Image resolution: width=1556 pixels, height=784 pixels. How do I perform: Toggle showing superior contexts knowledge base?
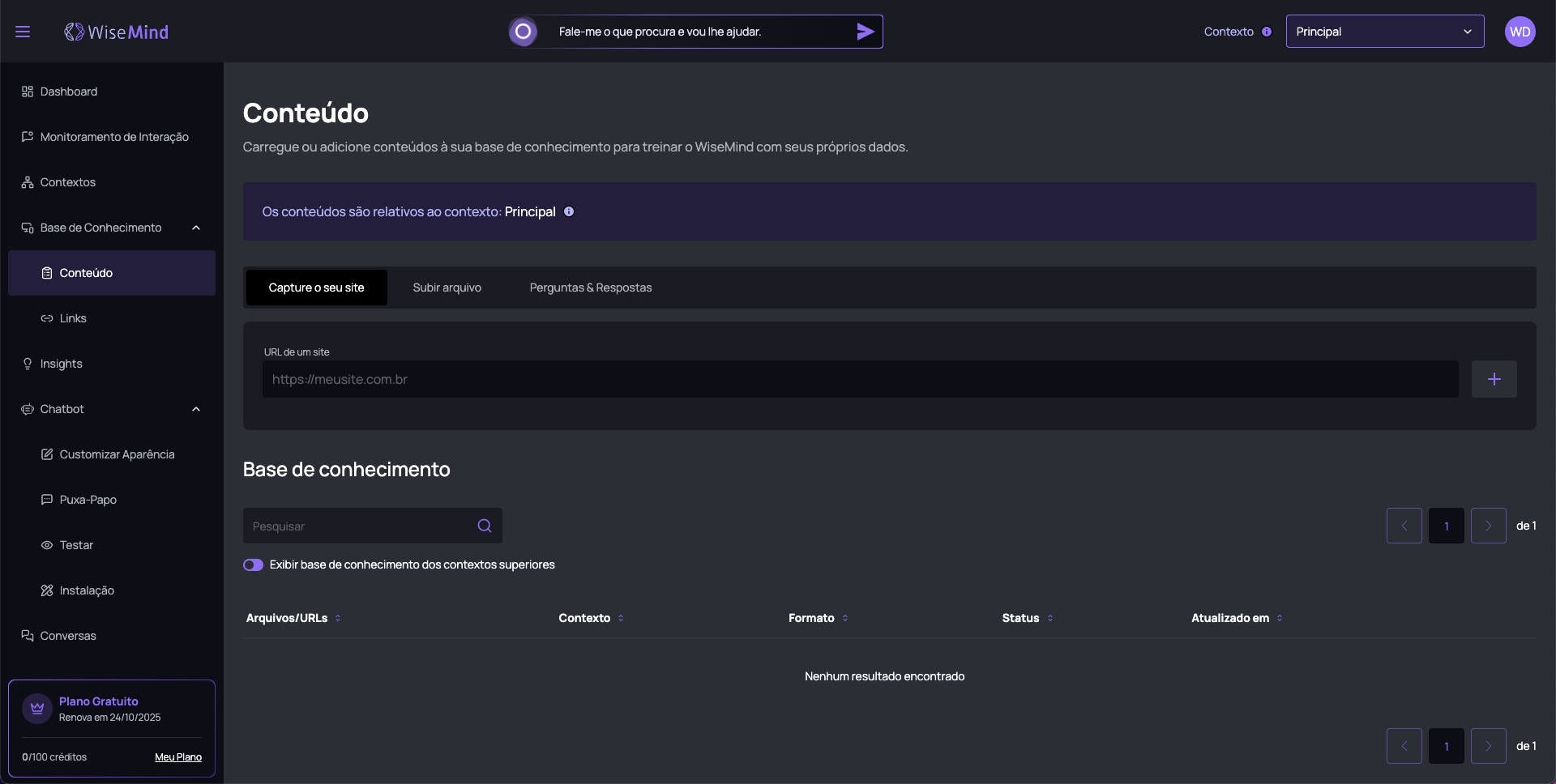click(x=254, y=565)
